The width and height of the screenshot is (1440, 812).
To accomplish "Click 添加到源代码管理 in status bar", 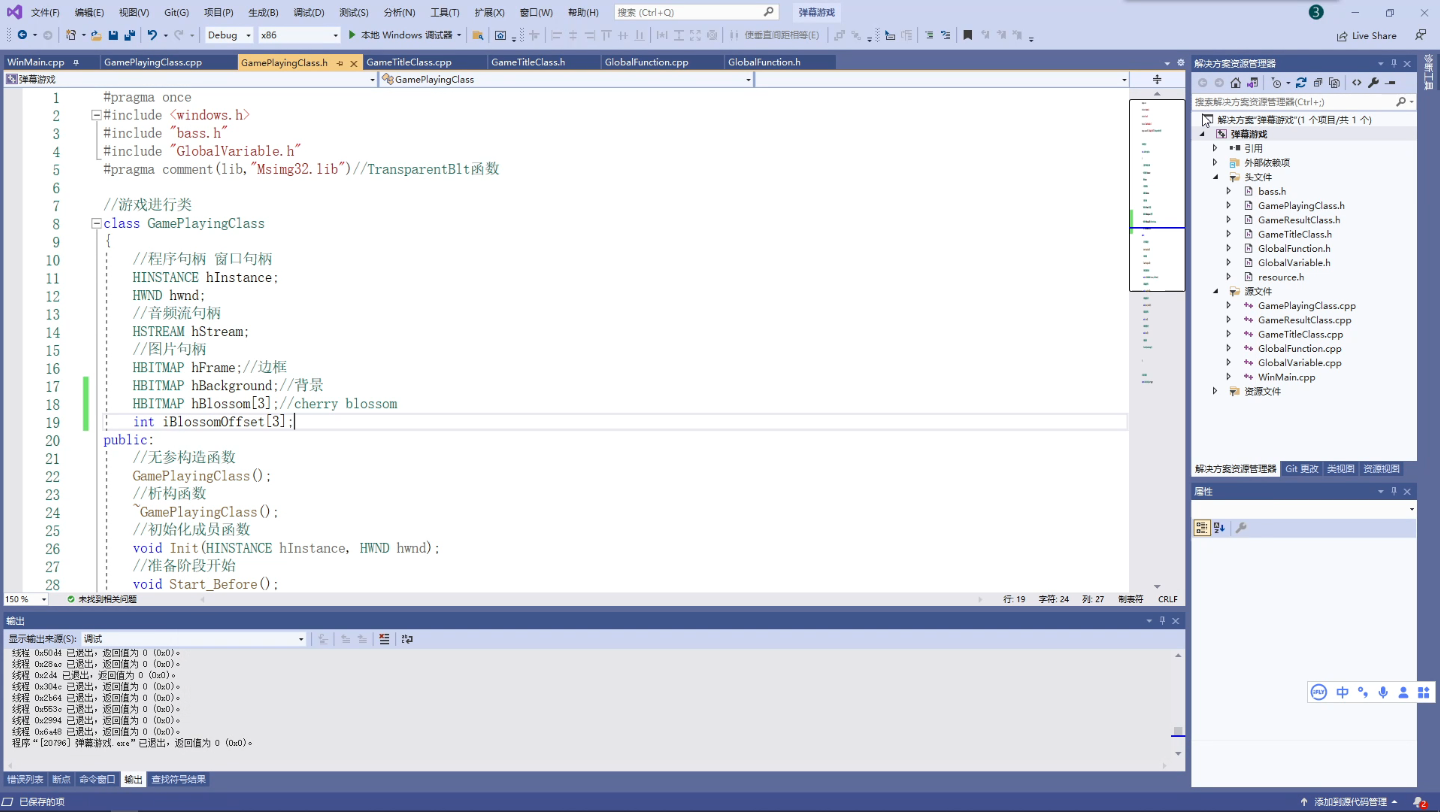I will pyautogui.click(x=1352, y=802).
